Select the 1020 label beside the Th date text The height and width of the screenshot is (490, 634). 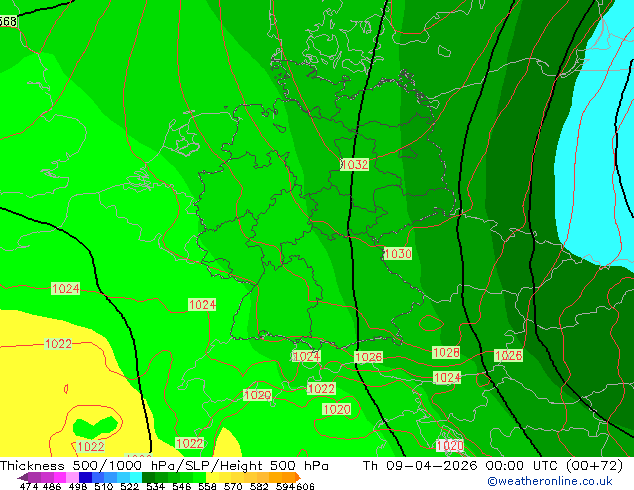(450, 446)
